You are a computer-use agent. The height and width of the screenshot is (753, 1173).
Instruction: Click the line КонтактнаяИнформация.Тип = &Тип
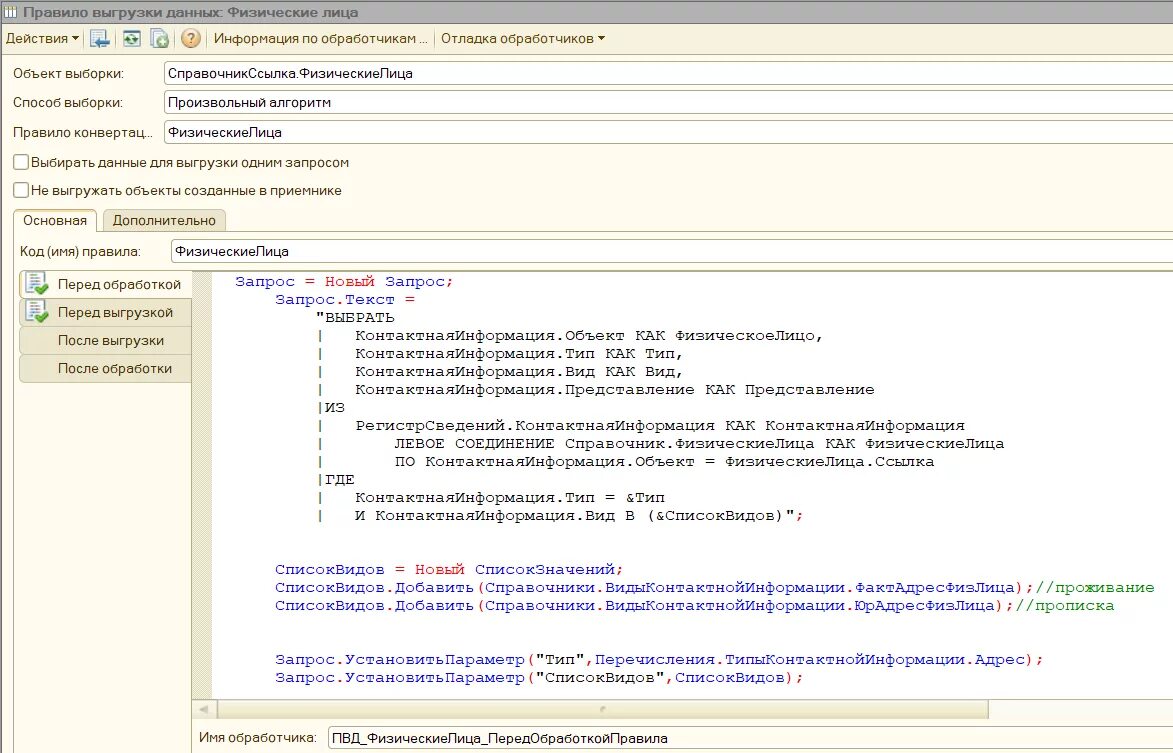pyautogui.click(x=509, y=497)
